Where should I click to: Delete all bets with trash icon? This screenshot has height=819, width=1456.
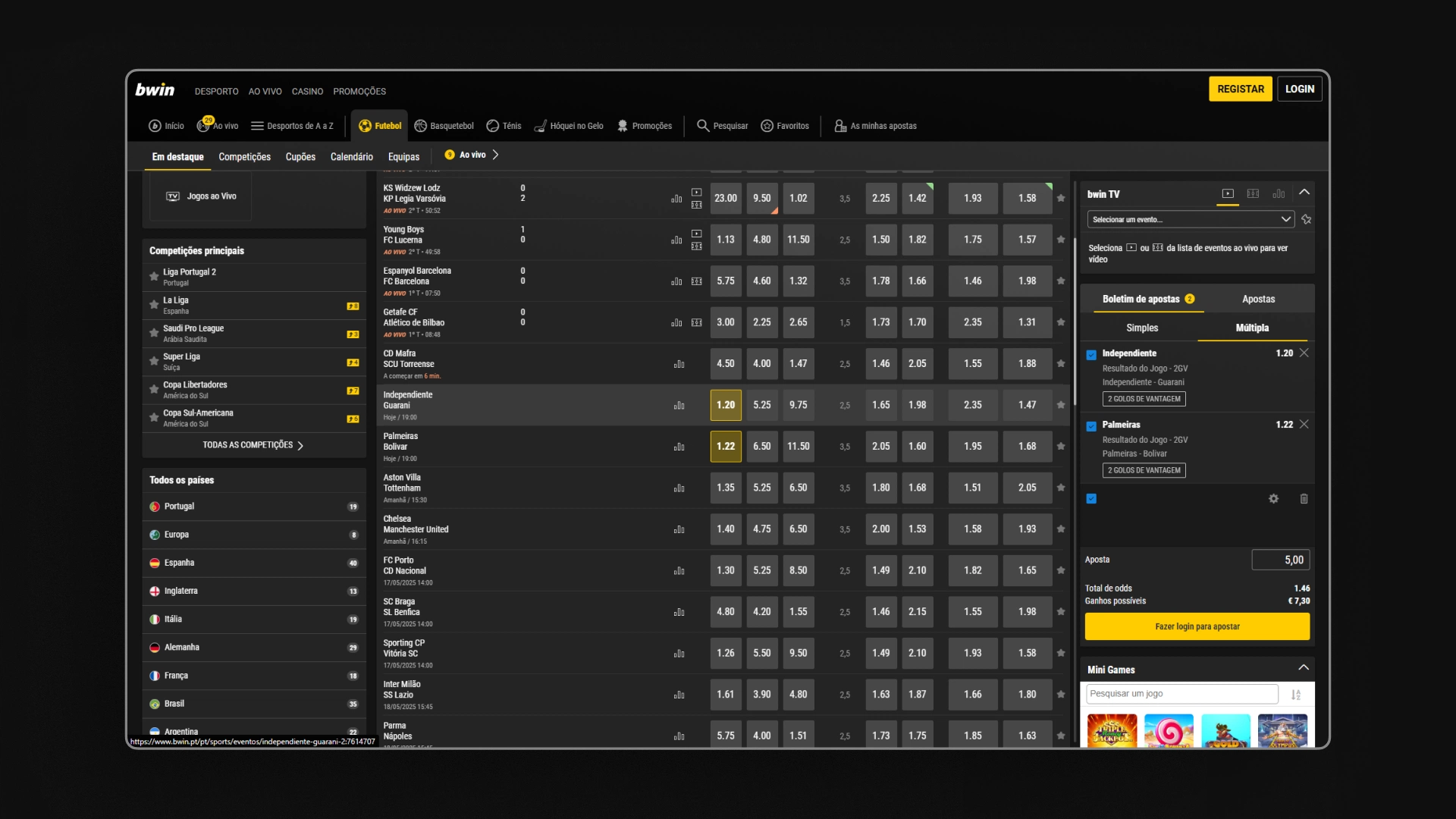coord(1304,499)
